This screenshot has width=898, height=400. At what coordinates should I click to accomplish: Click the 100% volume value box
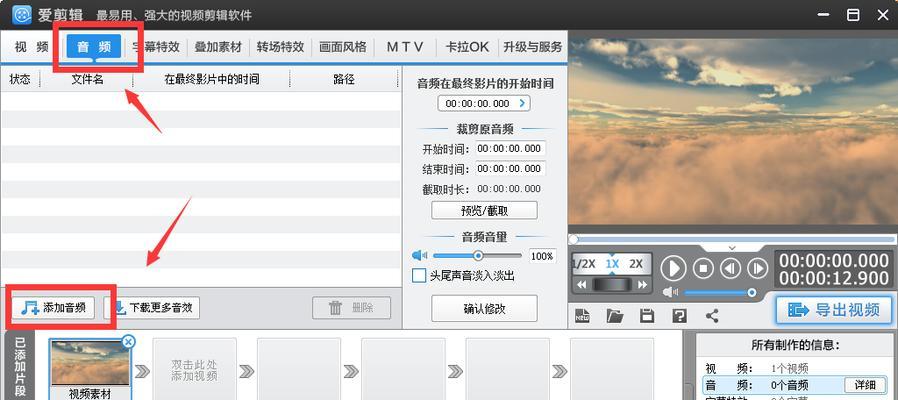pos(542,256)
